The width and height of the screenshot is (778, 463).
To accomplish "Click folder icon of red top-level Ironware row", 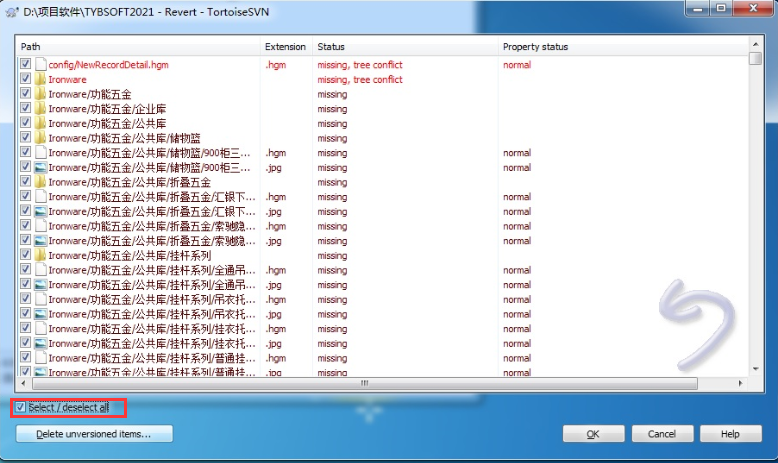I will coord(40,79).
